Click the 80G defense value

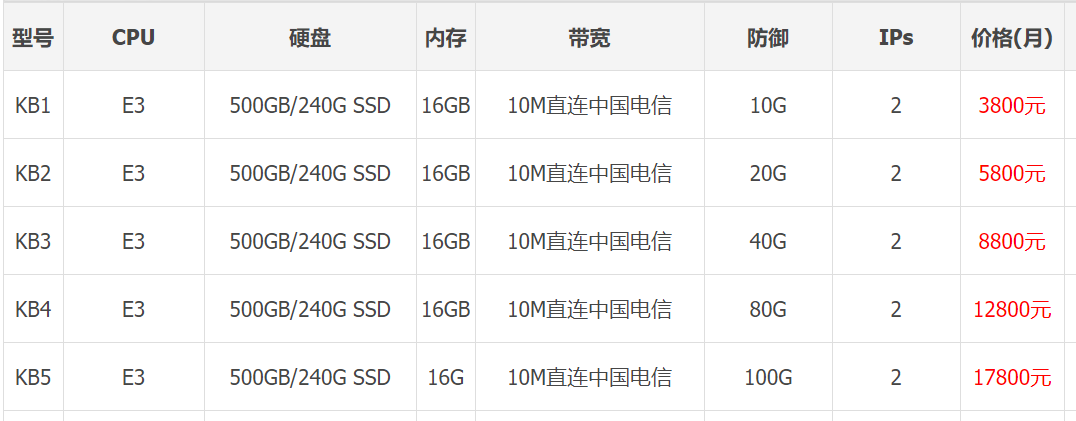(x=768, y=309)
